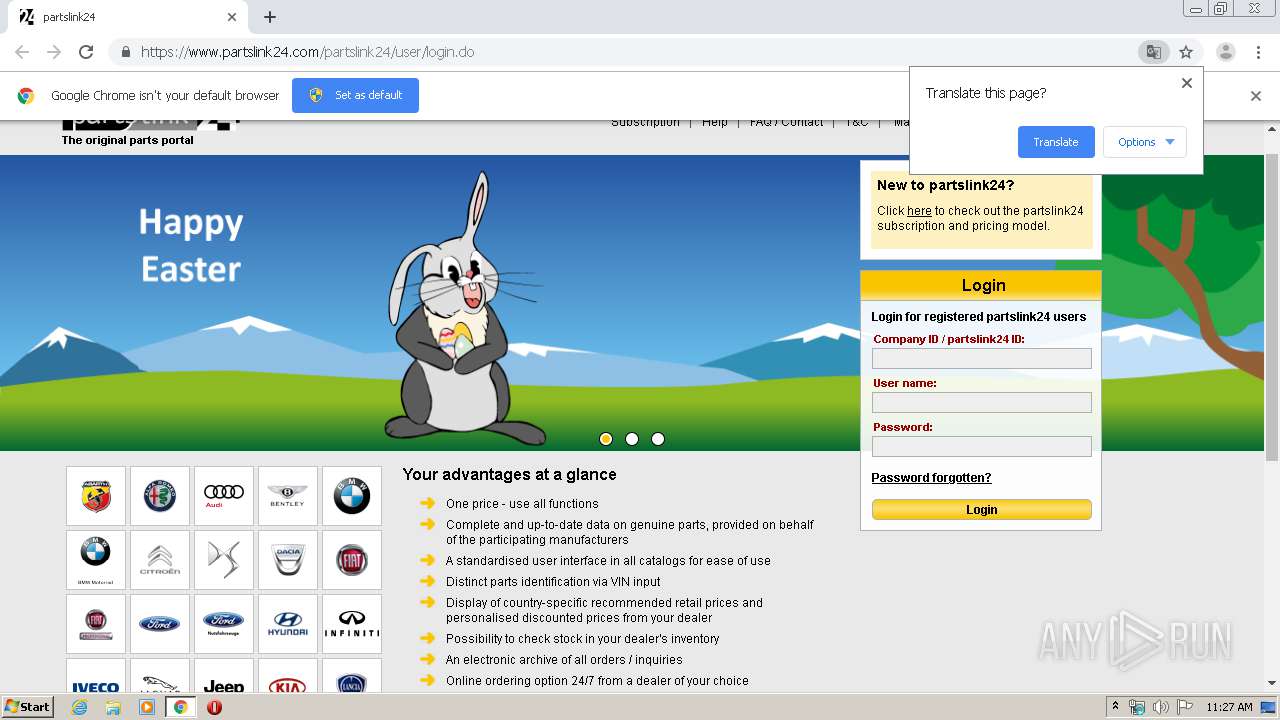This screenshot has height=720, width=1280.
Task: Open a new browser tab
Action: point(270,17)
